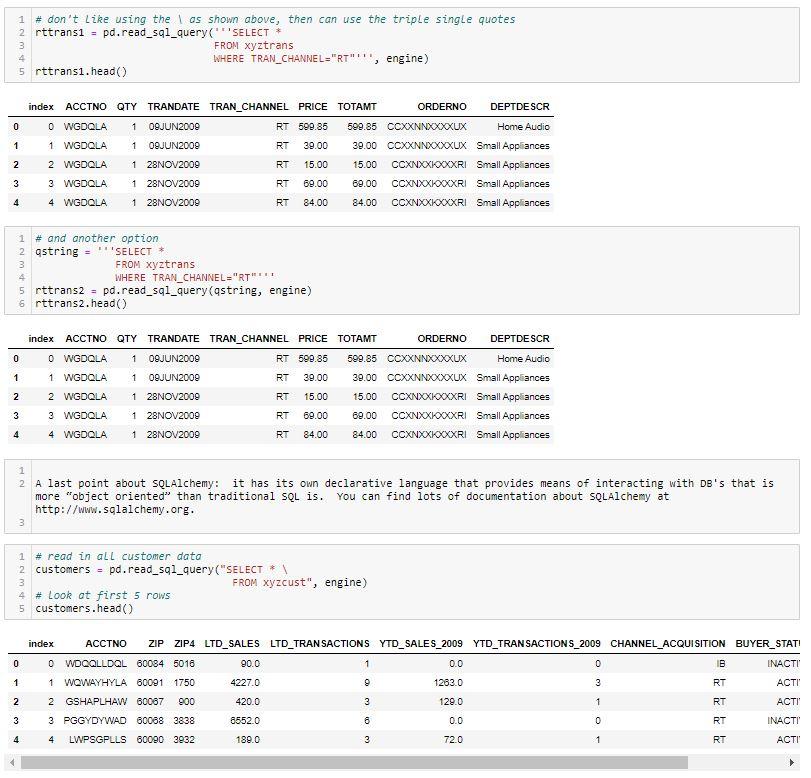The width and height of the screenshot is (811, 778).
Task: Click the LWPSGPLLS account cell
Action: (98, 740)
